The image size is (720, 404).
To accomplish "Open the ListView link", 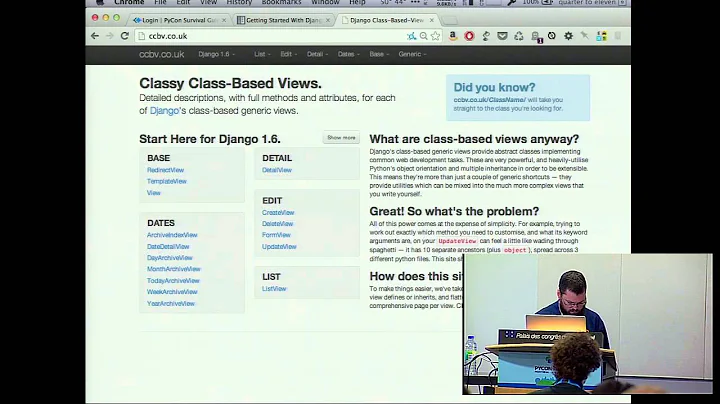I will coord(274,289).
